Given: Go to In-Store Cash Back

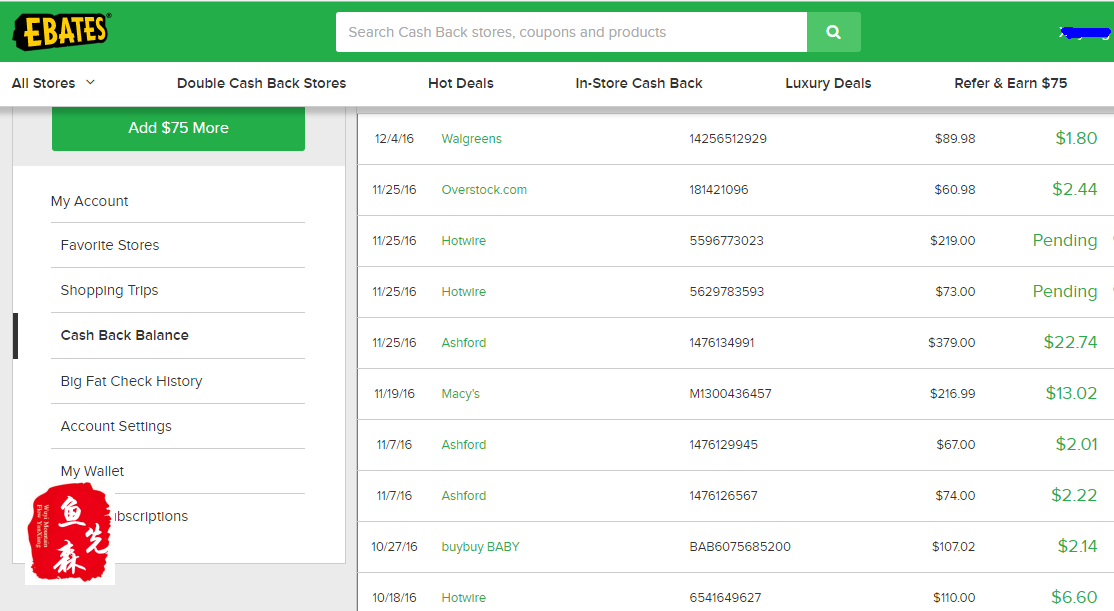Looking at the screenshot, I should 639,83.
